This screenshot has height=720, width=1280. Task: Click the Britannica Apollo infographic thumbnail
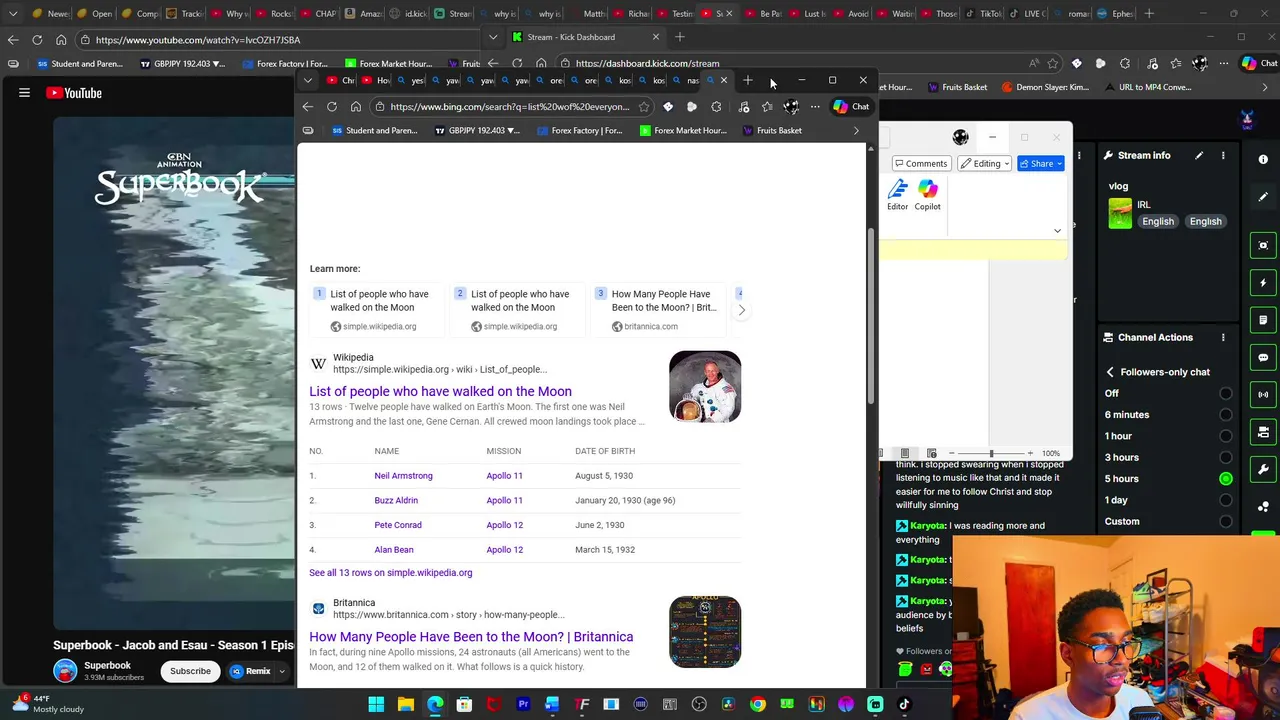click(x=705, y=632)
